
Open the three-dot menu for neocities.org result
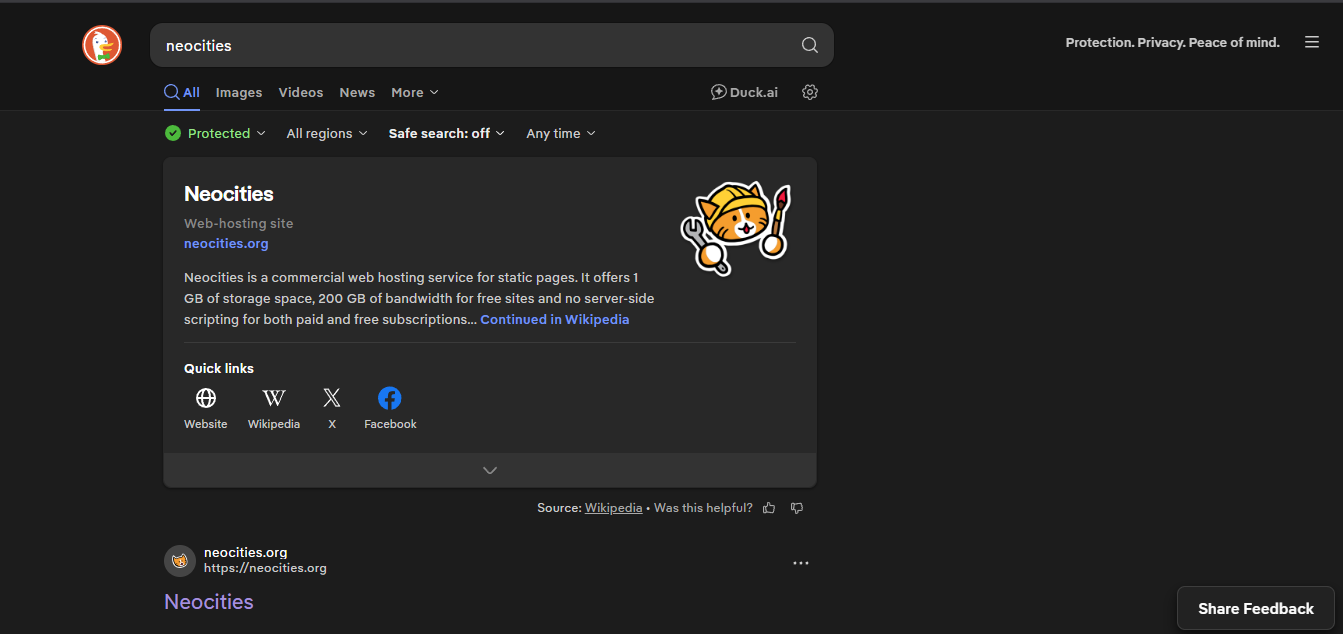click(800, 563)
